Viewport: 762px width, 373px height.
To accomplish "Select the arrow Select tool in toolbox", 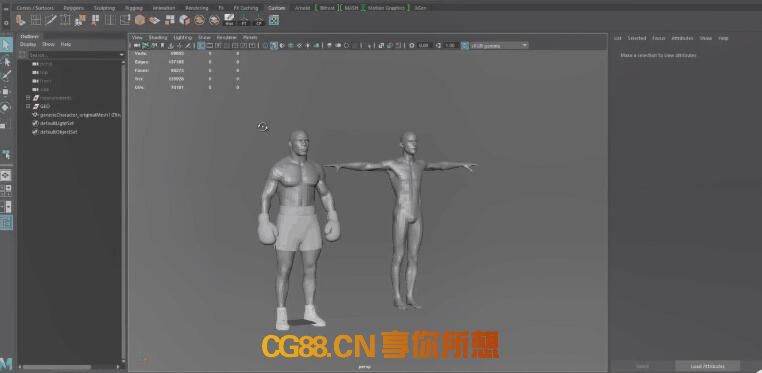I will click(6, 45).
